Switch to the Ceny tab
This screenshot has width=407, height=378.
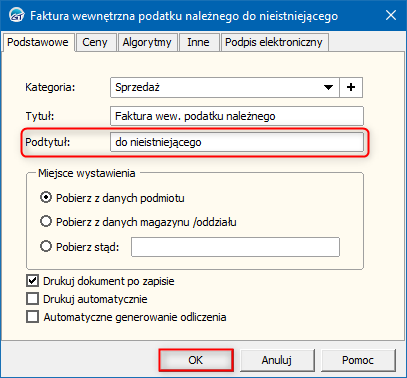coord(95,42)
